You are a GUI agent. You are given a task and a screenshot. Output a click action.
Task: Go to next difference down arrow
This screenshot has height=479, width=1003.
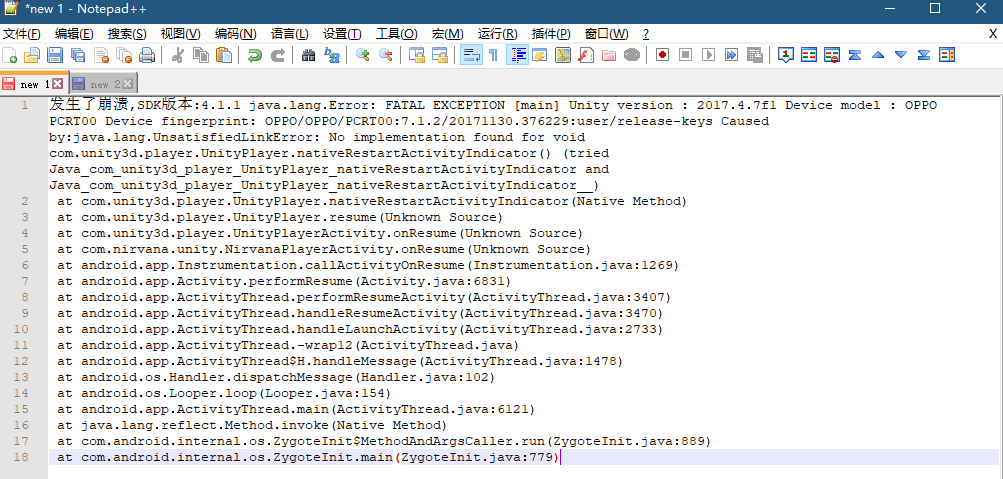coord(901,56)
